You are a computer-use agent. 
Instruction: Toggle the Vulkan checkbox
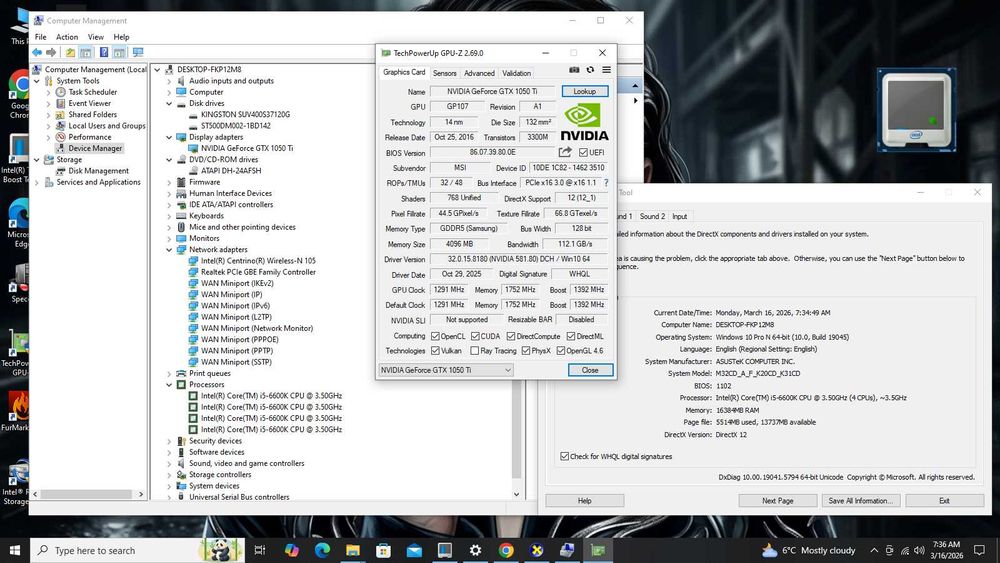click(x=435, y=351)
